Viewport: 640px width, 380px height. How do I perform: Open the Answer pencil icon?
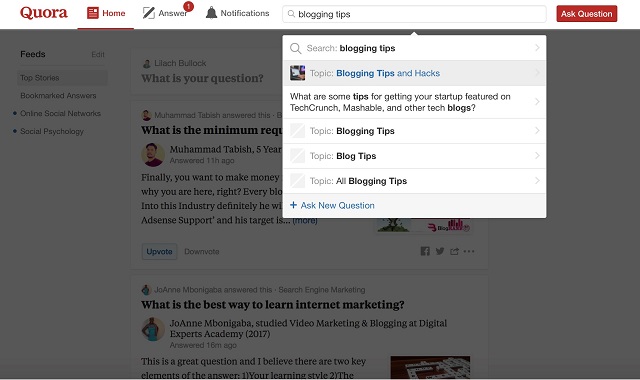pyautogui.click(x=149, y=13)
